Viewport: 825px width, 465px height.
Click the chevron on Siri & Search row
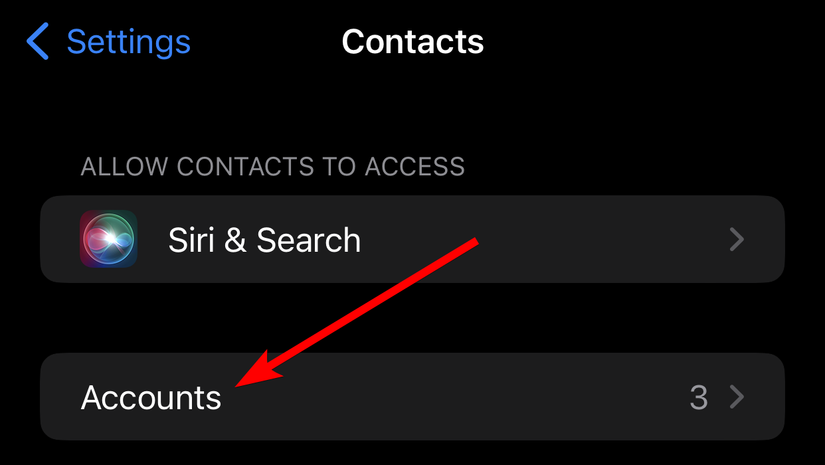[x=737, y=239]
